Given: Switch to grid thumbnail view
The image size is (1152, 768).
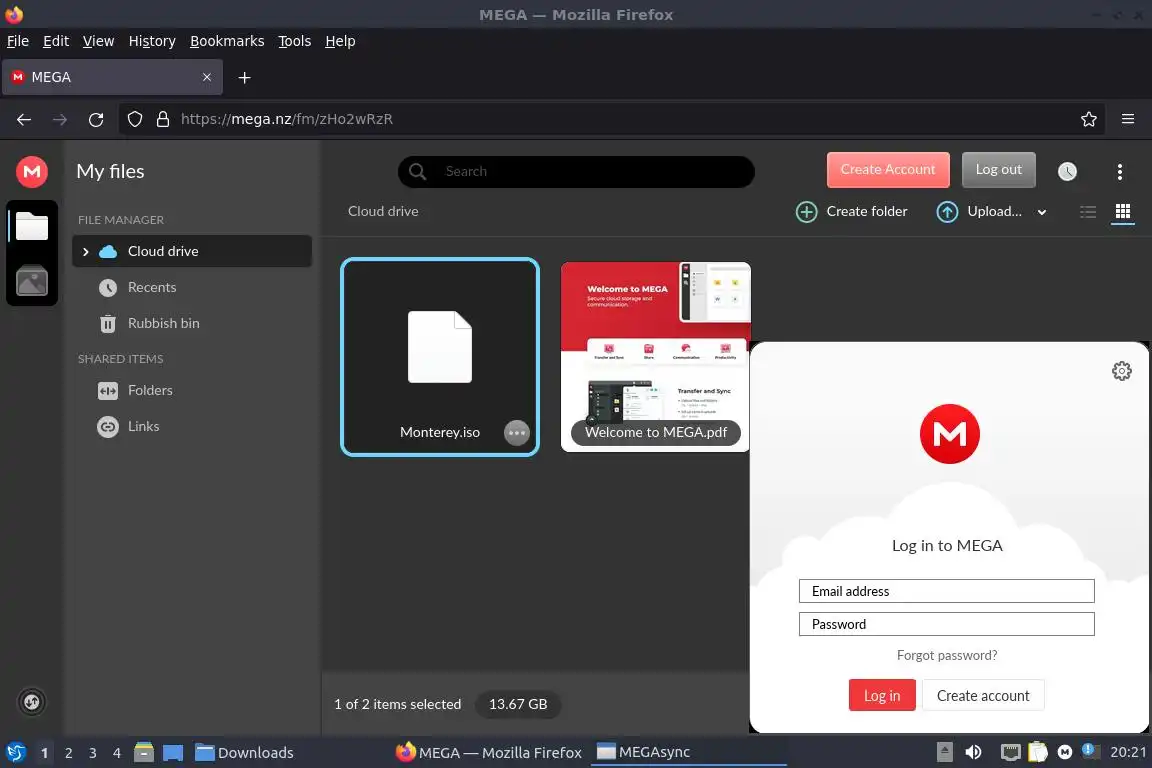Looking at the screenshot, I should tap(1123, 212).
